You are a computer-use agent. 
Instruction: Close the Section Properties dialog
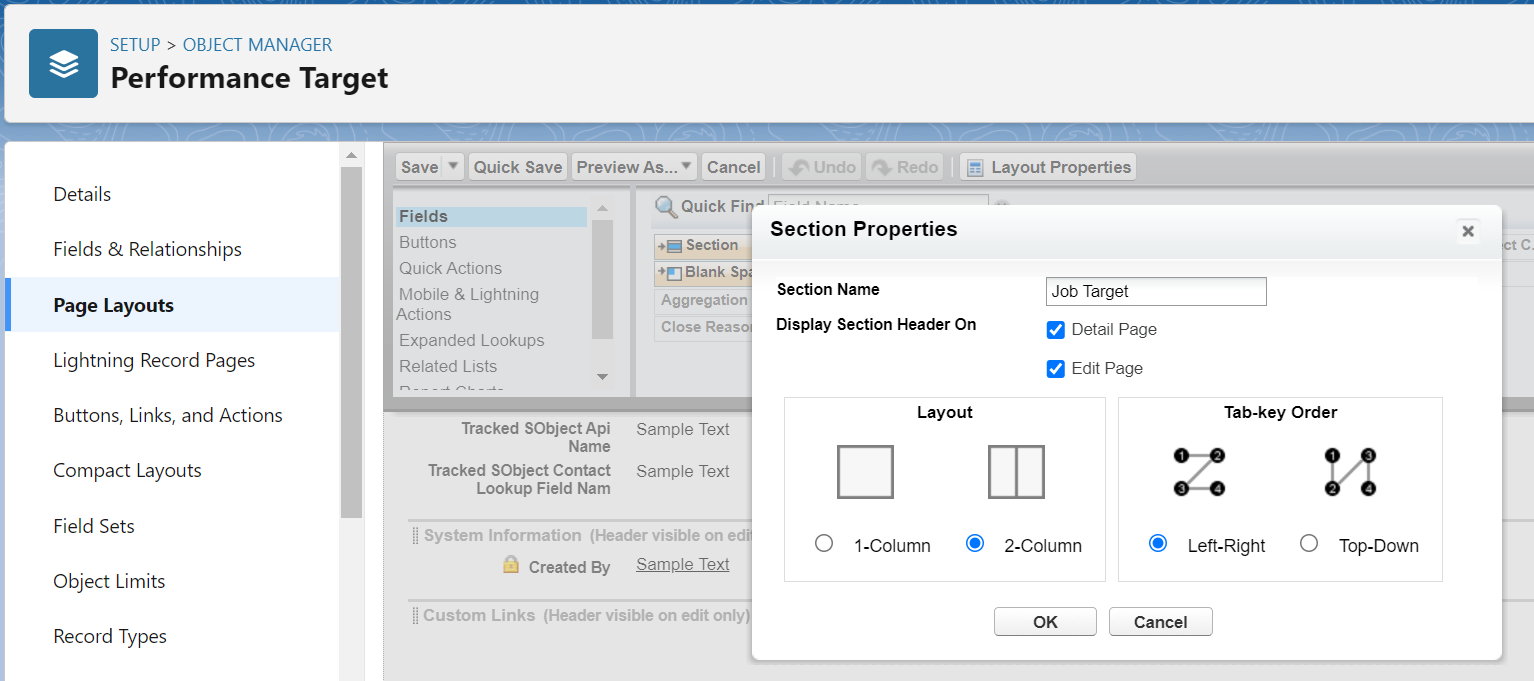[1467, 231]
